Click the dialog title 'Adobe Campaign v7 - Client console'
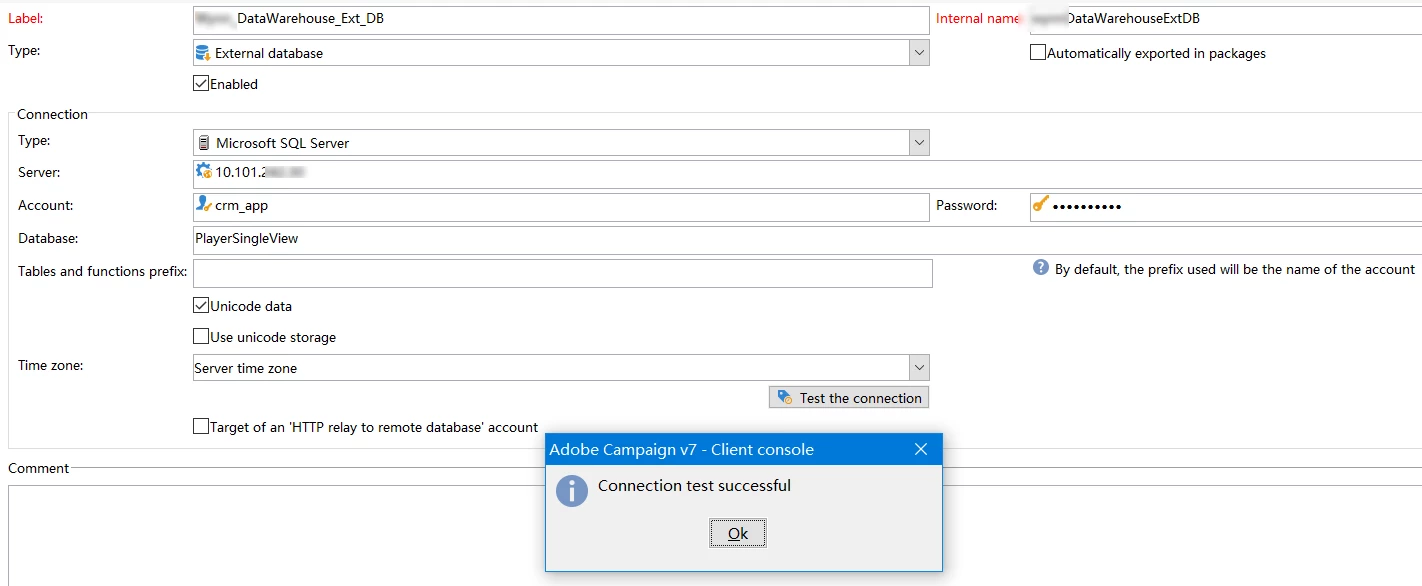 tap(682, 450)
